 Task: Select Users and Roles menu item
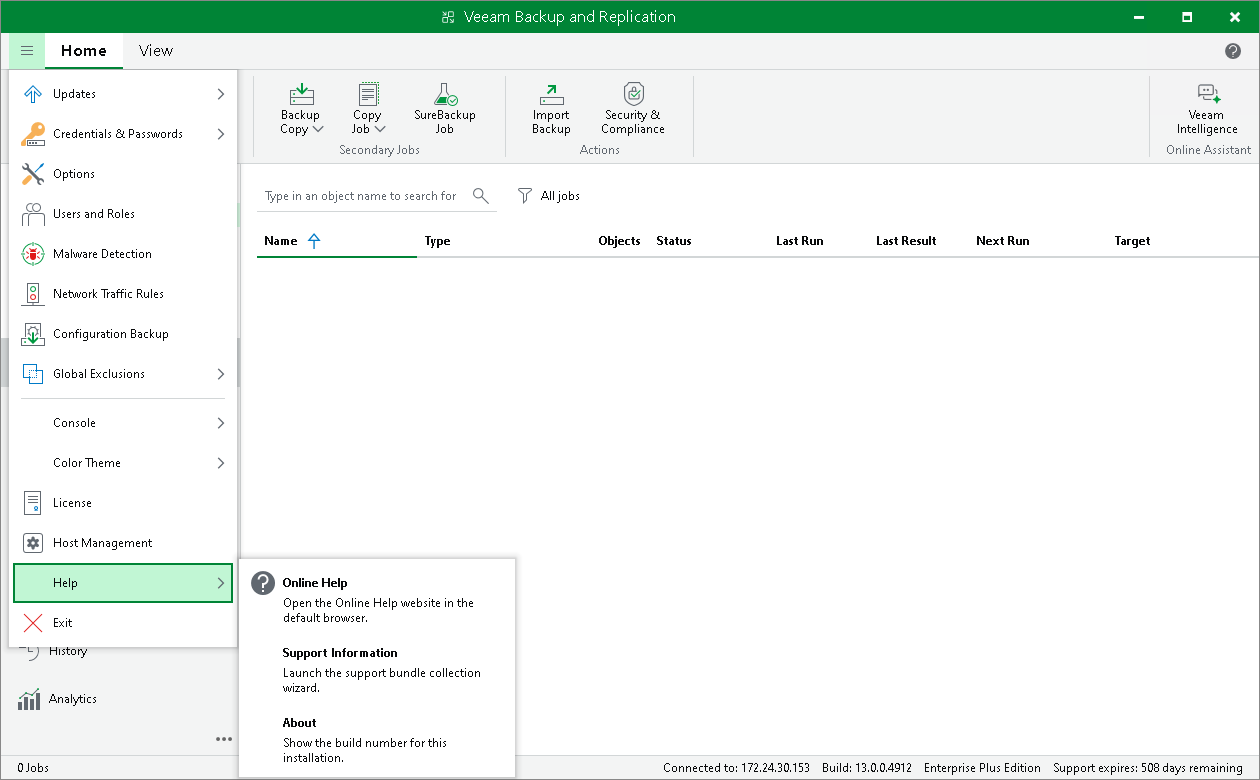(123, 214)
